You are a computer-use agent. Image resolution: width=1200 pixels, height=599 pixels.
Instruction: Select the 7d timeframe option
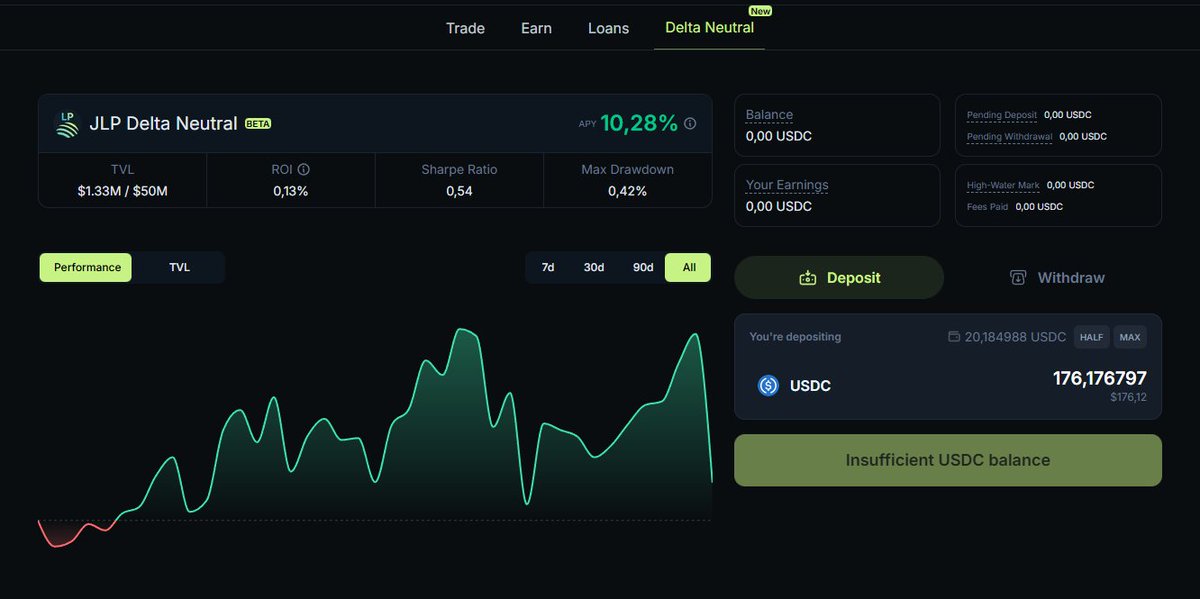pyautogui.click(x=548, y=267)
